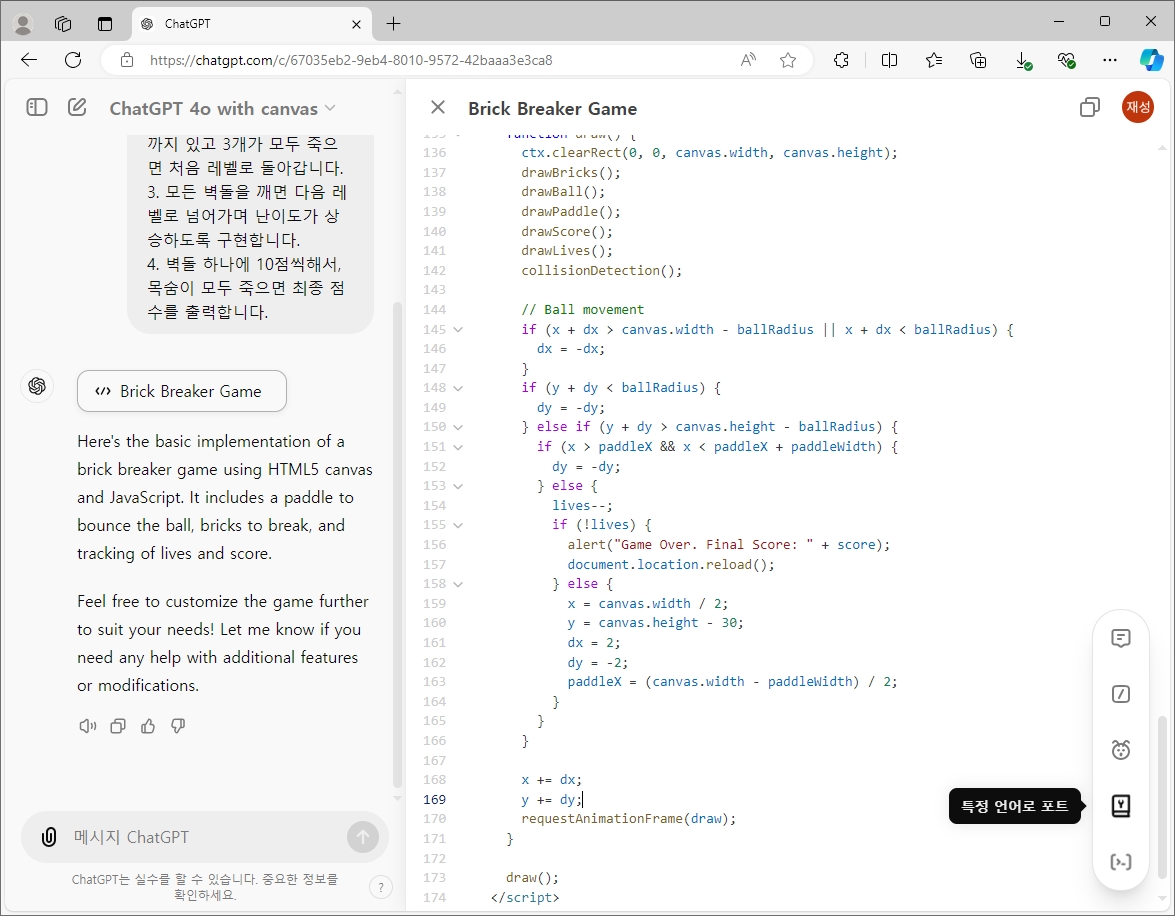Click the document.location.reload() line
Viewport: 1175px width, 916px height.
(x=671, y=564)
